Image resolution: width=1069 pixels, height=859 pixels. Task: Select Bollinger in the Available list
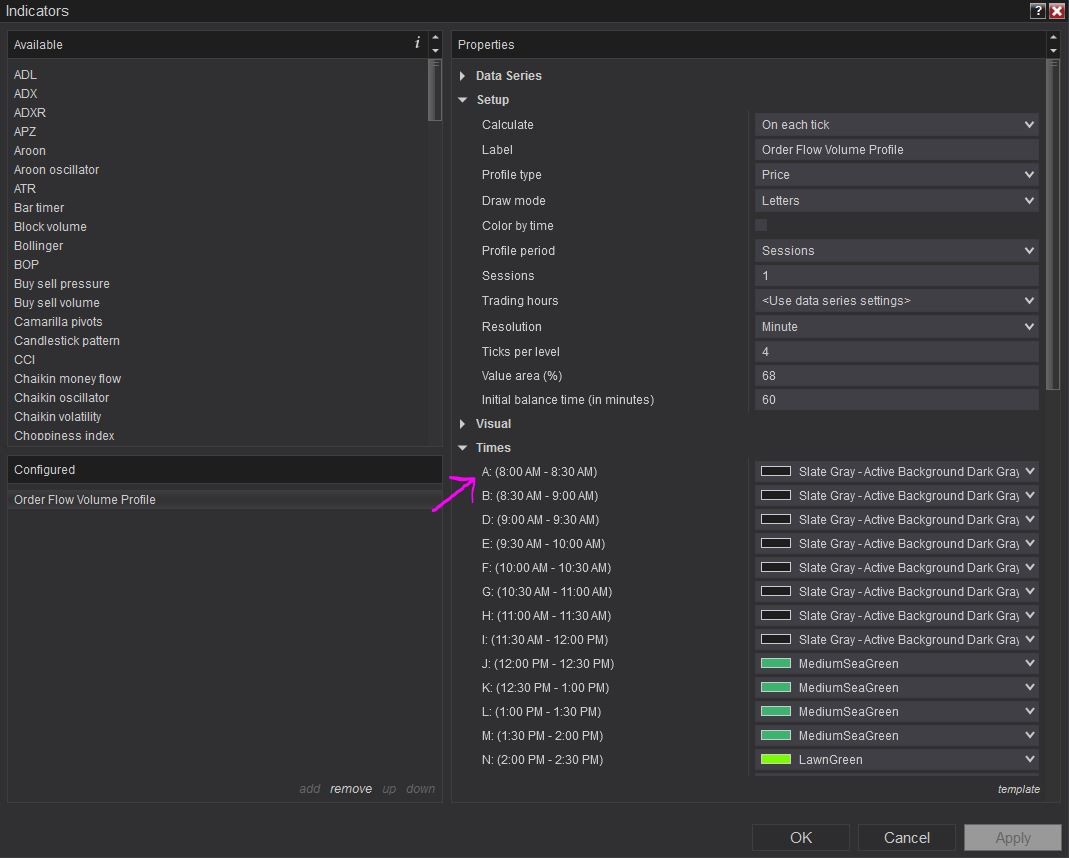39,246
